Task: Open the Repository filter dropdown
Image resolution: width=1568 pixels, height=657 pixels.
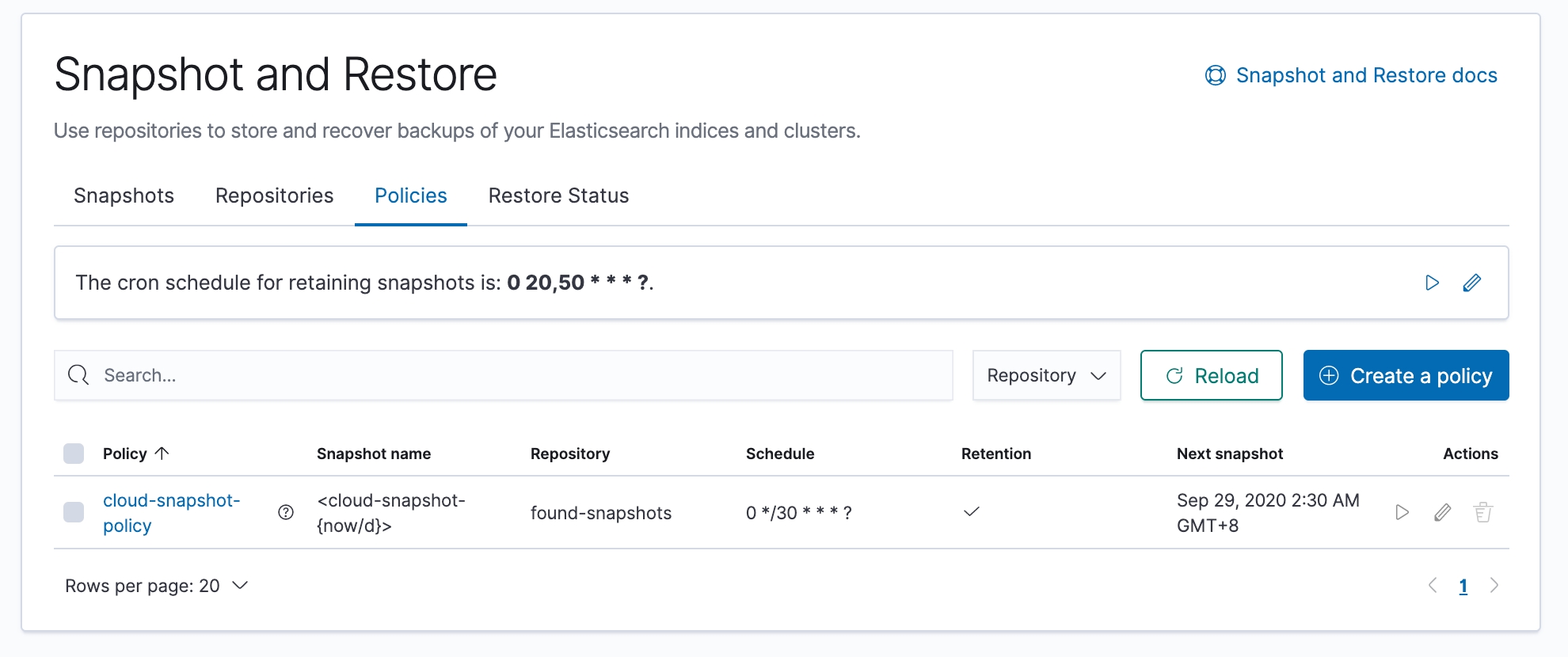Action: [x=1046, y=375]
